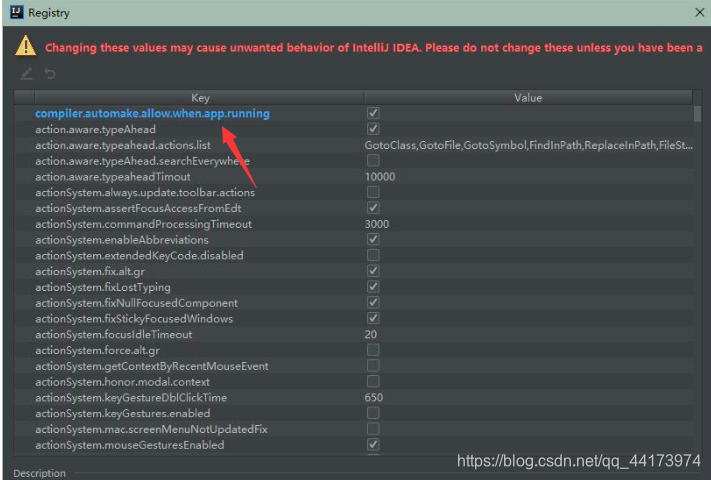Viewport: 711px width, 480px height.
Task: Select actionSystem.extendedKeyCode.disabled key
Action: click(x=139, y=255)
